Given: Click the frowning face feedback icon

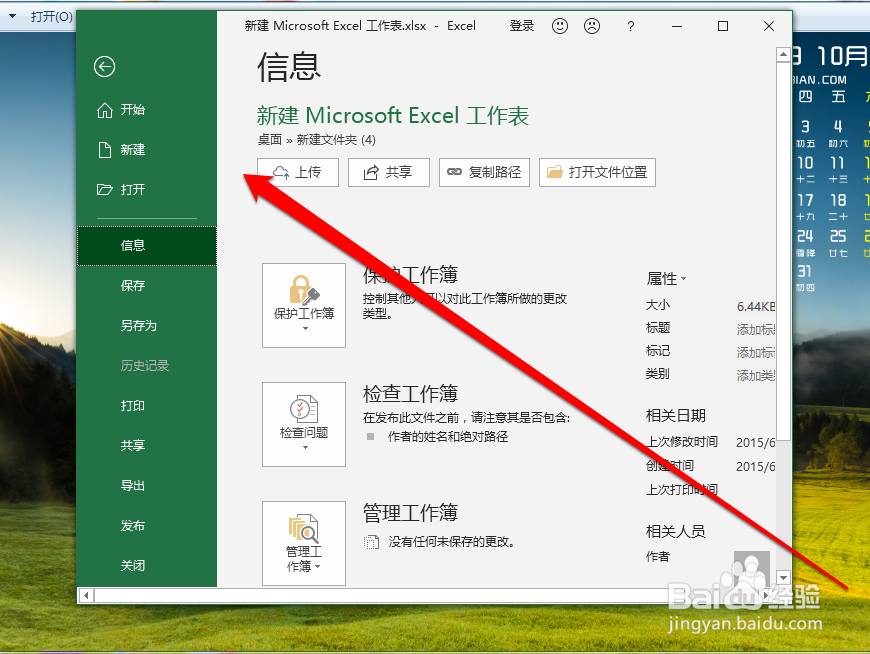Looking at the screenshot, I should point(592,26).
